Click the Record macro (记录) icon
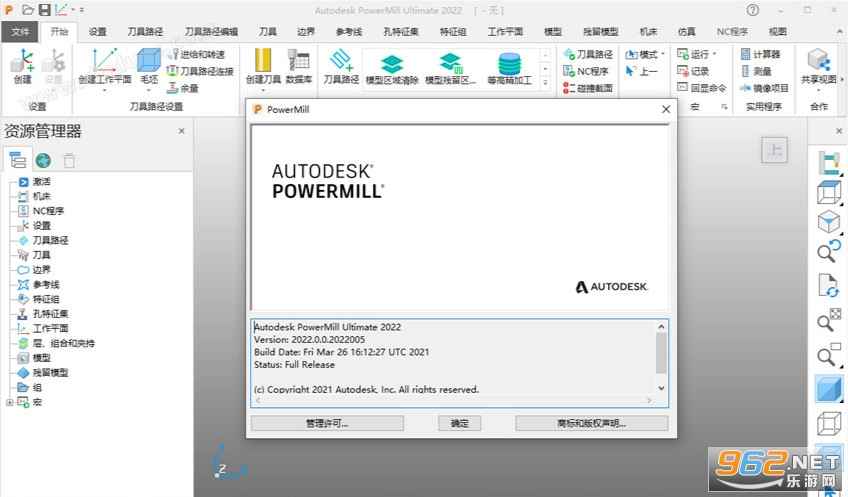Image resolution: width=848 pixels, height=497 pixels. (x=693, y=71)
